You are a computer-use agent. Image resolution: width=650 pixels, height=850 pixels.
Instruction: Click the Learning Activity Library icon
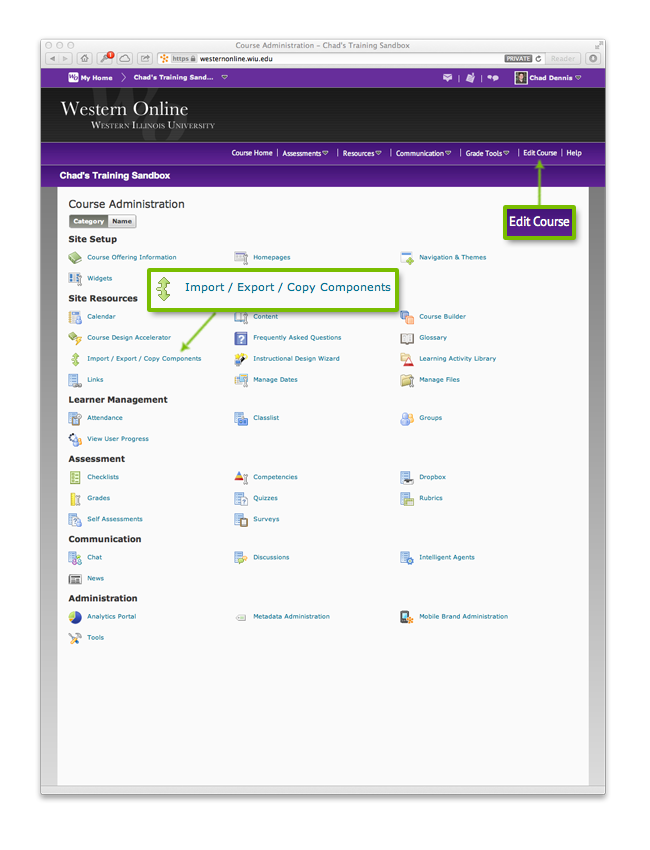coord(407,359)
